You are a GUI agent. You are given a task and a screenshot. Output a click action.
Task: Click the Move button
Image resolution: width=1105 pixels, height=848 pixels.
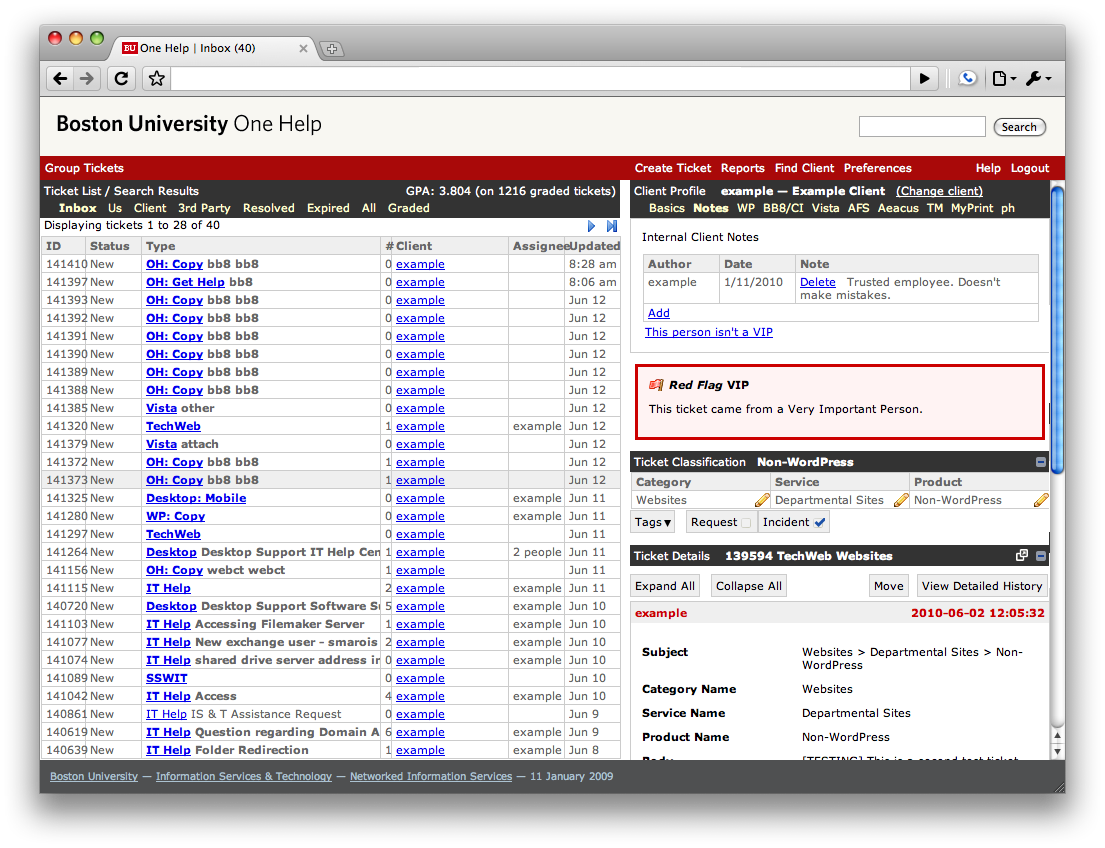888,586
